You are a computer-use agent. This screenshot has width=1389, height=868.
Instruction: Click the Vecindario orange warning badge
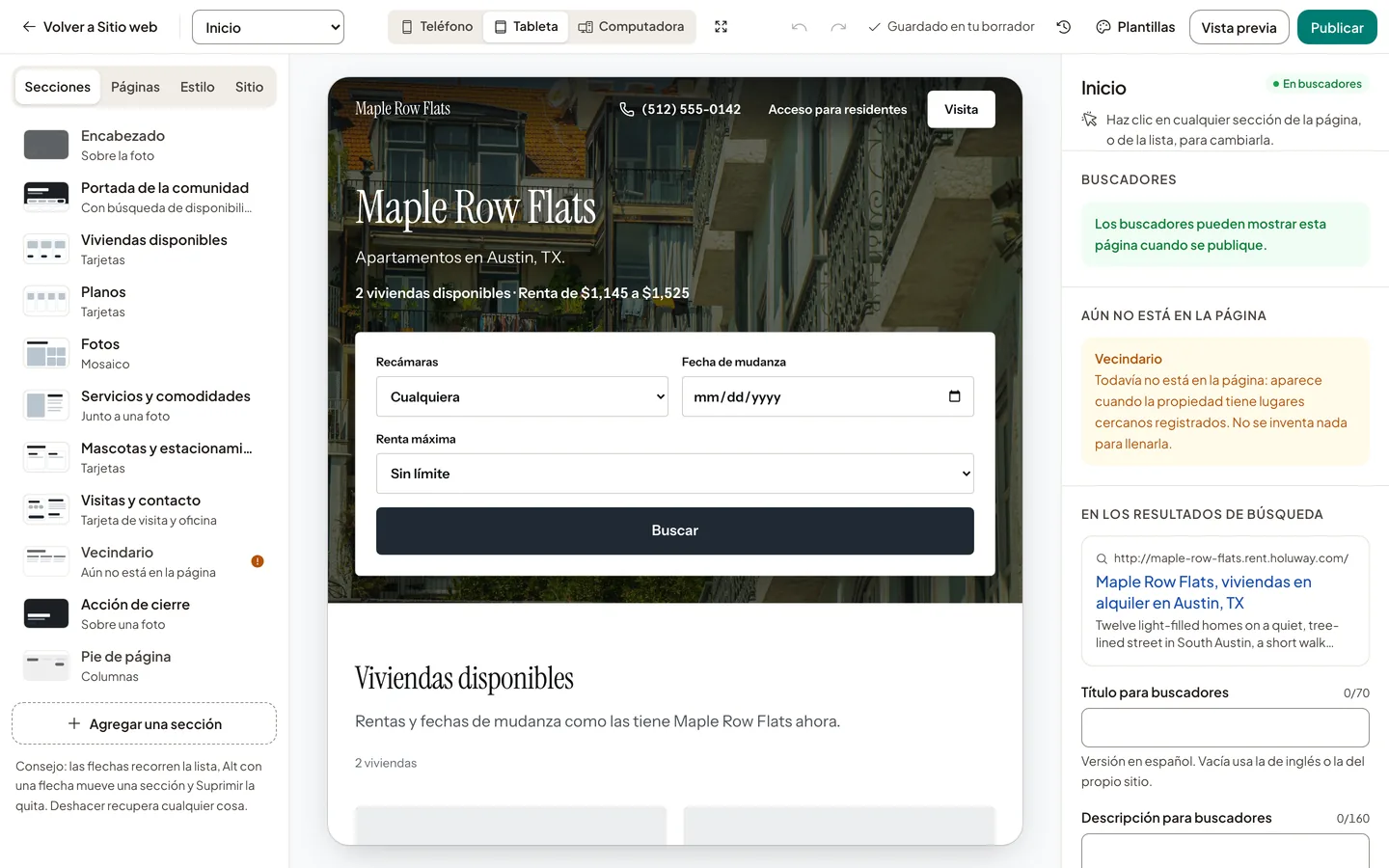point(258,561)
